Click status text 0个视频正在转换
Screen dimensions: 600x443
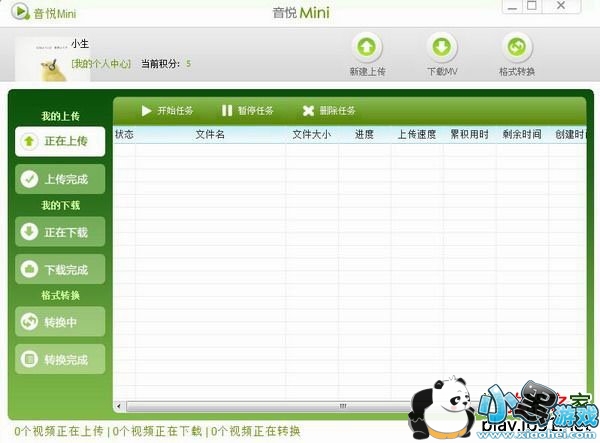256,431
